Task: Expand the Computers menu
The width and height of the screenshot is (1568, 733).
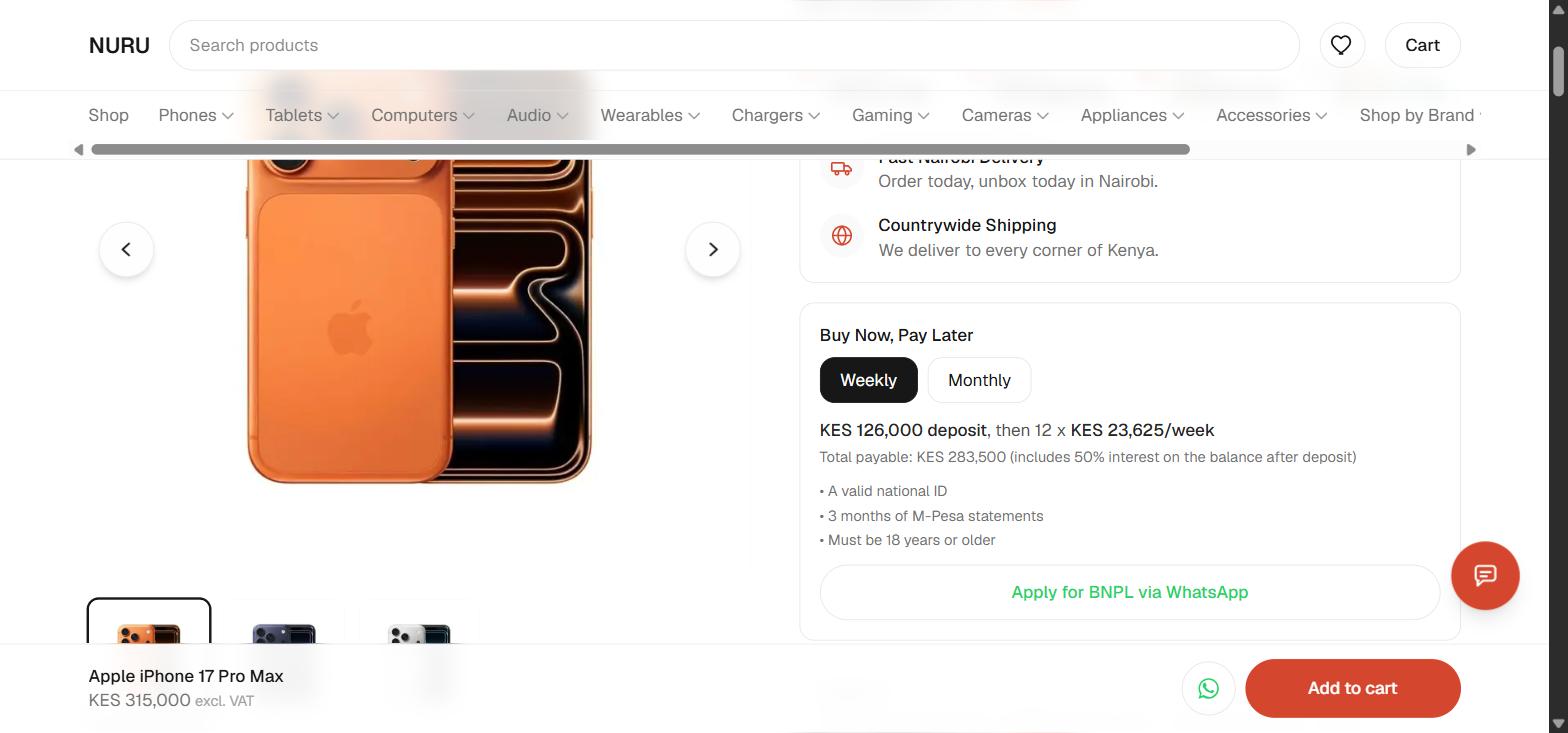Action: point(423,115)
